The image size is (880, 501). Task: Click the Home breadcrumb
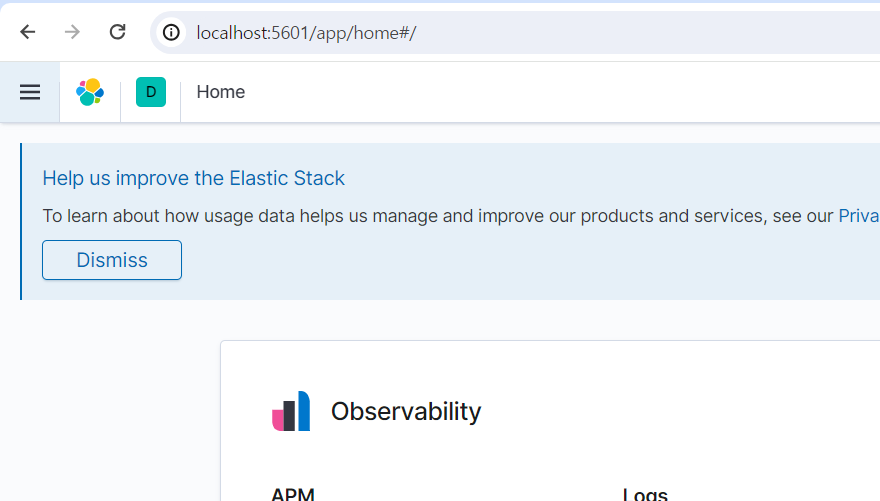click(221, 92)
